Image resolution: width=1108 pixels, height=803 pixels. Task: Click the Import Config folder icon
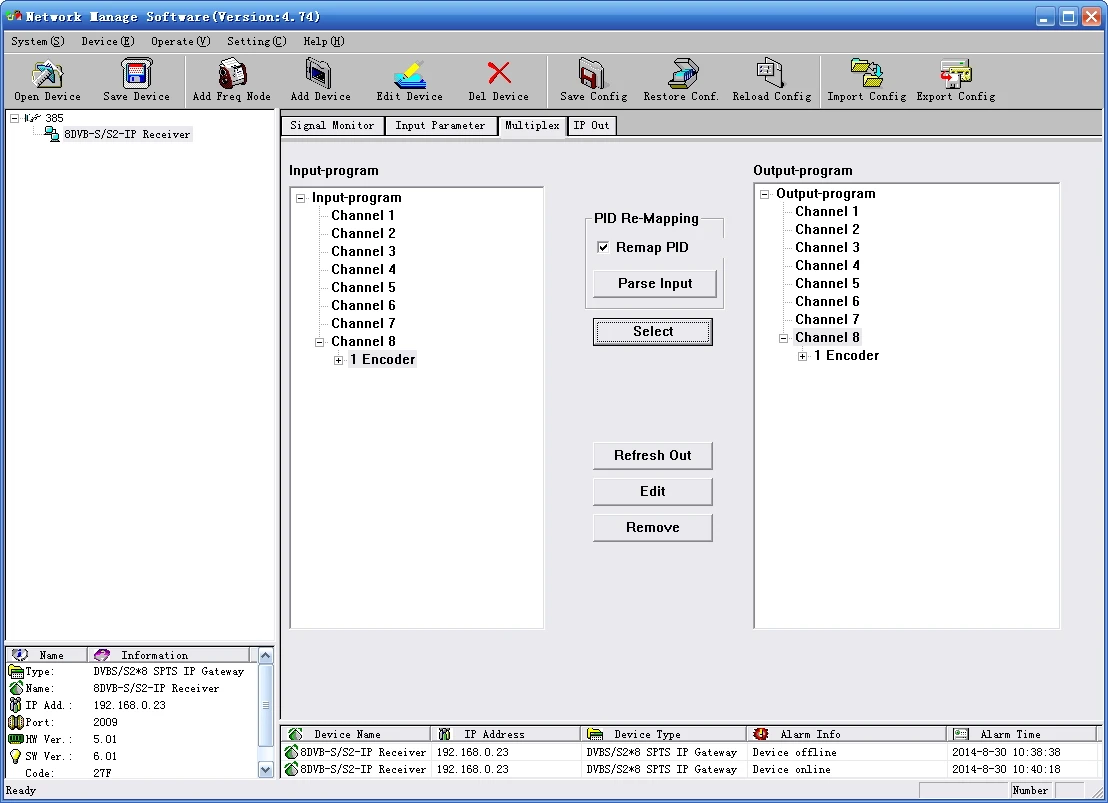click(x=866, y=74)
